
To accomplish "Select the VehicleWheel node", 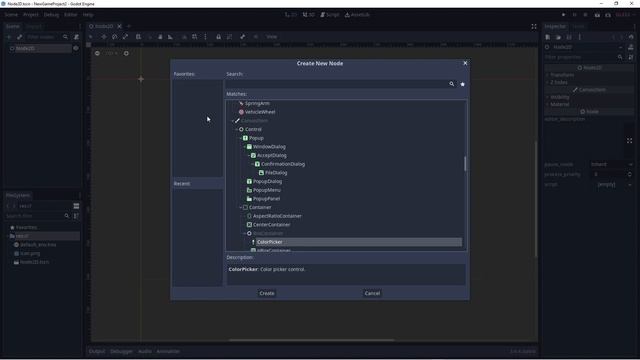I will 260,112.
